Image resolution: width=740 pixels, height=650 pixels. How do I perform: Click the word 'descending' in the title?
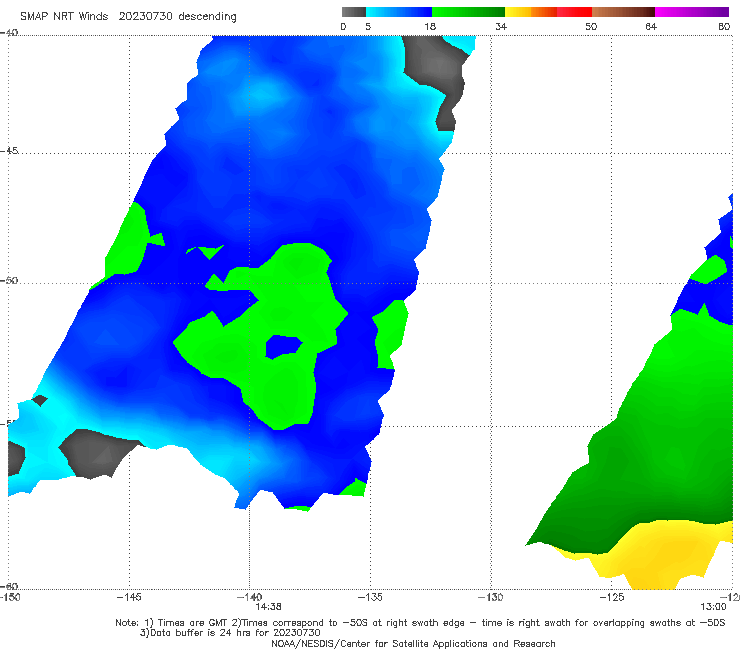pyautogui.click(x=208, y=17)
